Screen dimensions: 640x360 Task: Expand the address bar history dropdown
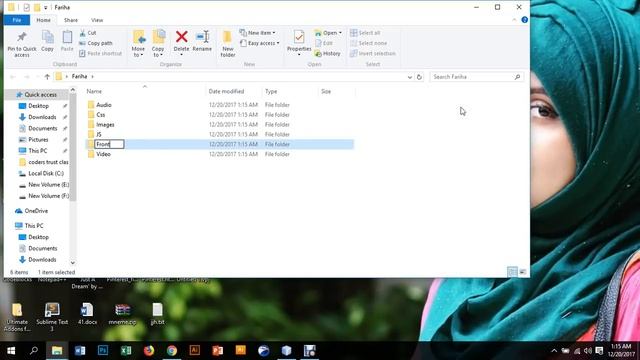409,77
